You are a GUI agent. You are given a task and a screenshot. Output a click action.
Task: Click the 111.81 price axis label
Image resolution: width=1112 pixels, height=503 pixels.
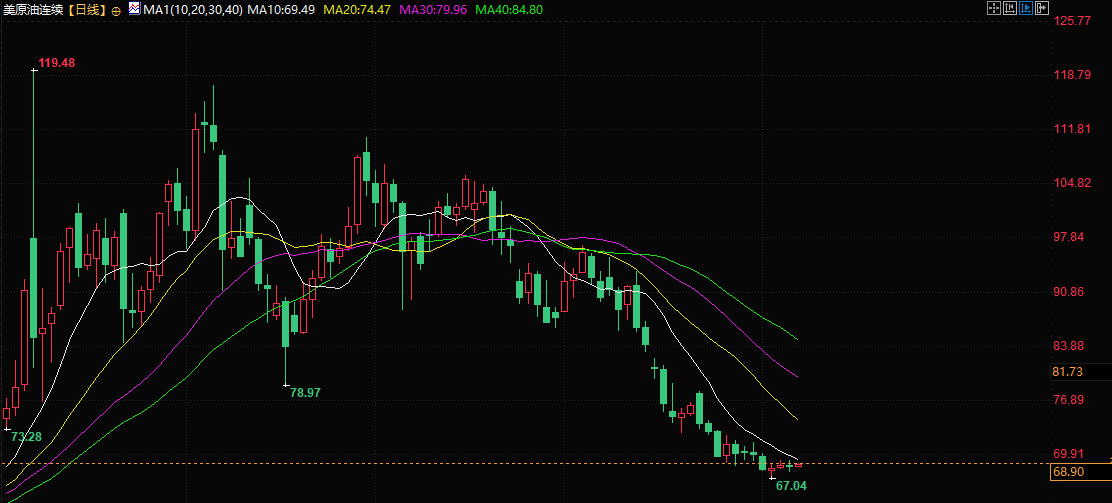tap(1073, 128)
